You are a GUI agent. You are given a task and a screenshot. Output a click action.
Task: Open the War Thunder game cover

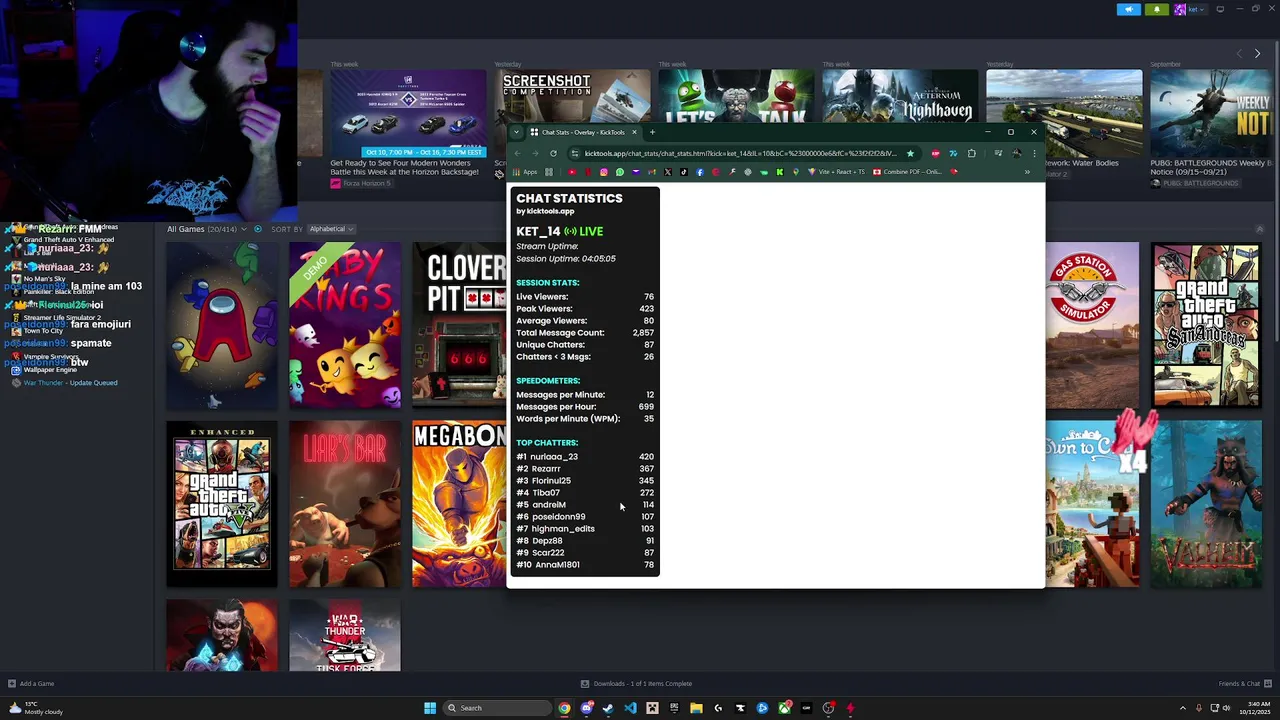pos(345,636)
